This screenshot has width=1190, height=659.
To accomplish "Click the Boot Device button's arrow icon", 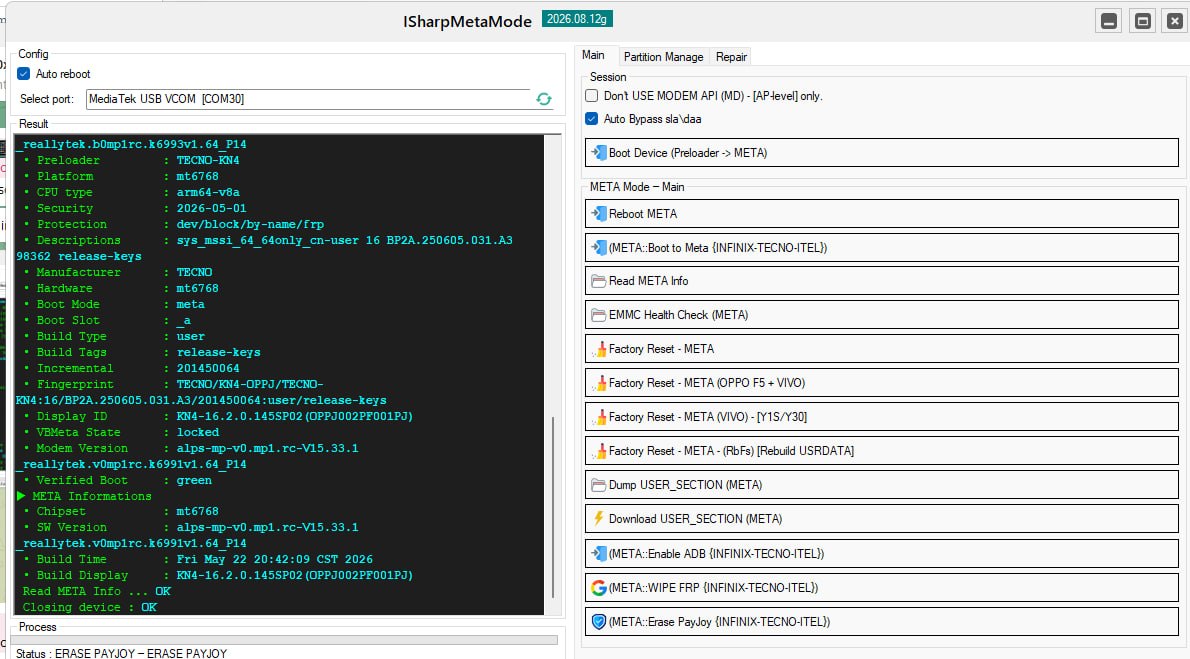I will [x=598, y=153].
